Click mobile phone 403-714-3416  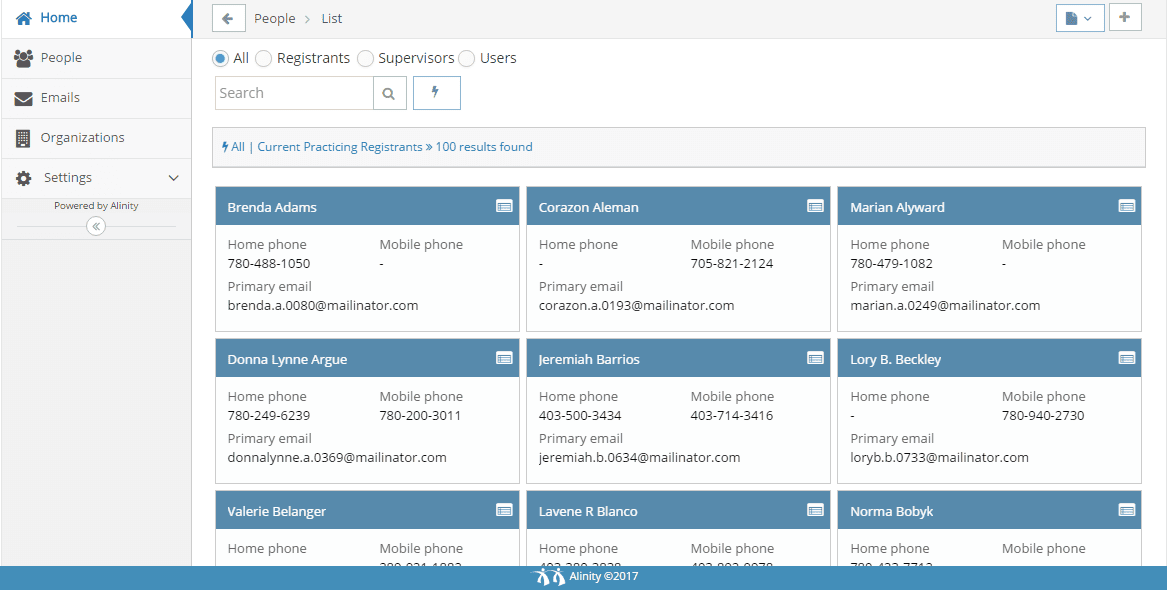732,415
